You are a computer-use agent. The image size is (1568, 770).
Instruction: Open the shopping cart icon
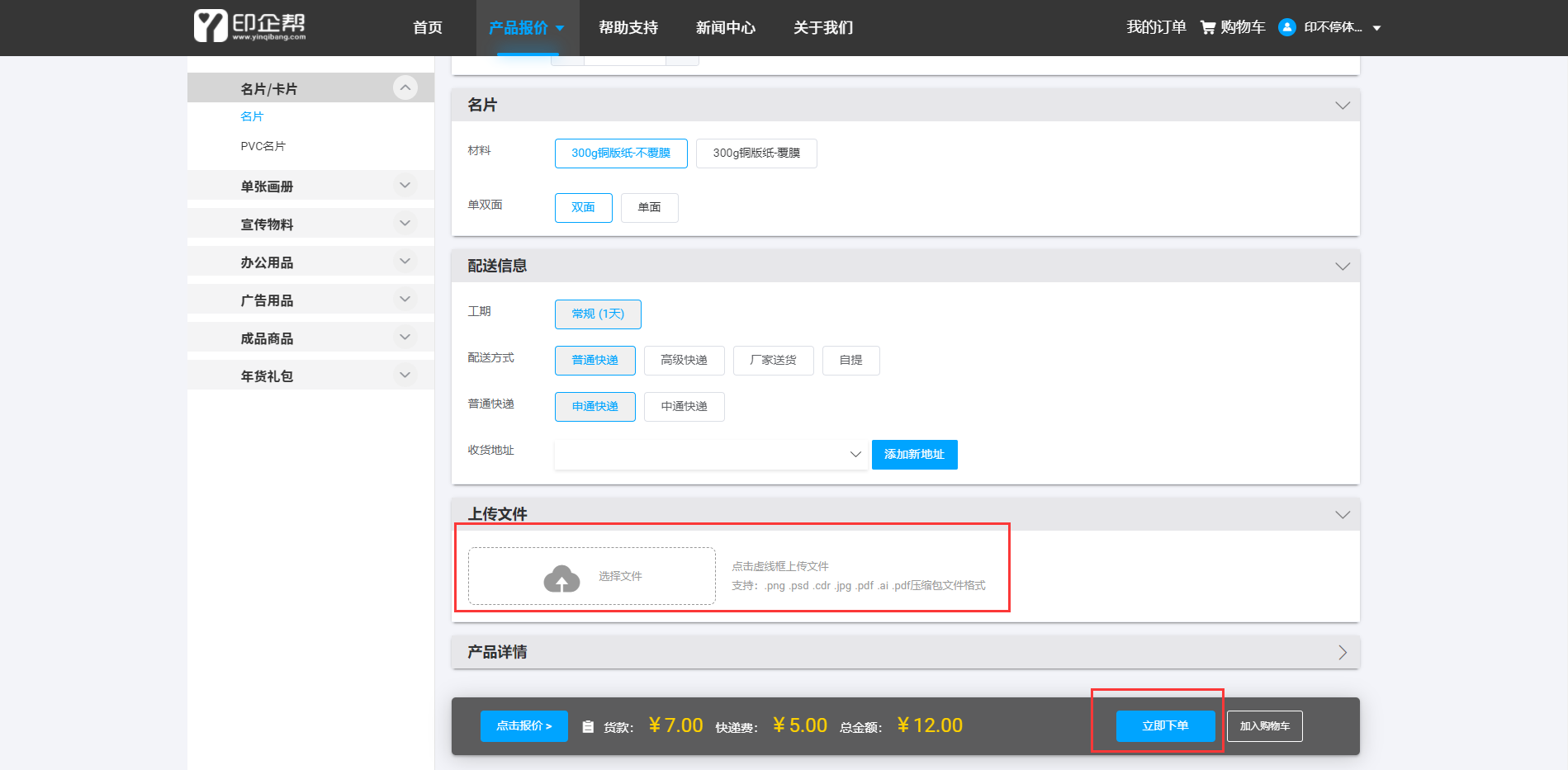point(1207,27)
